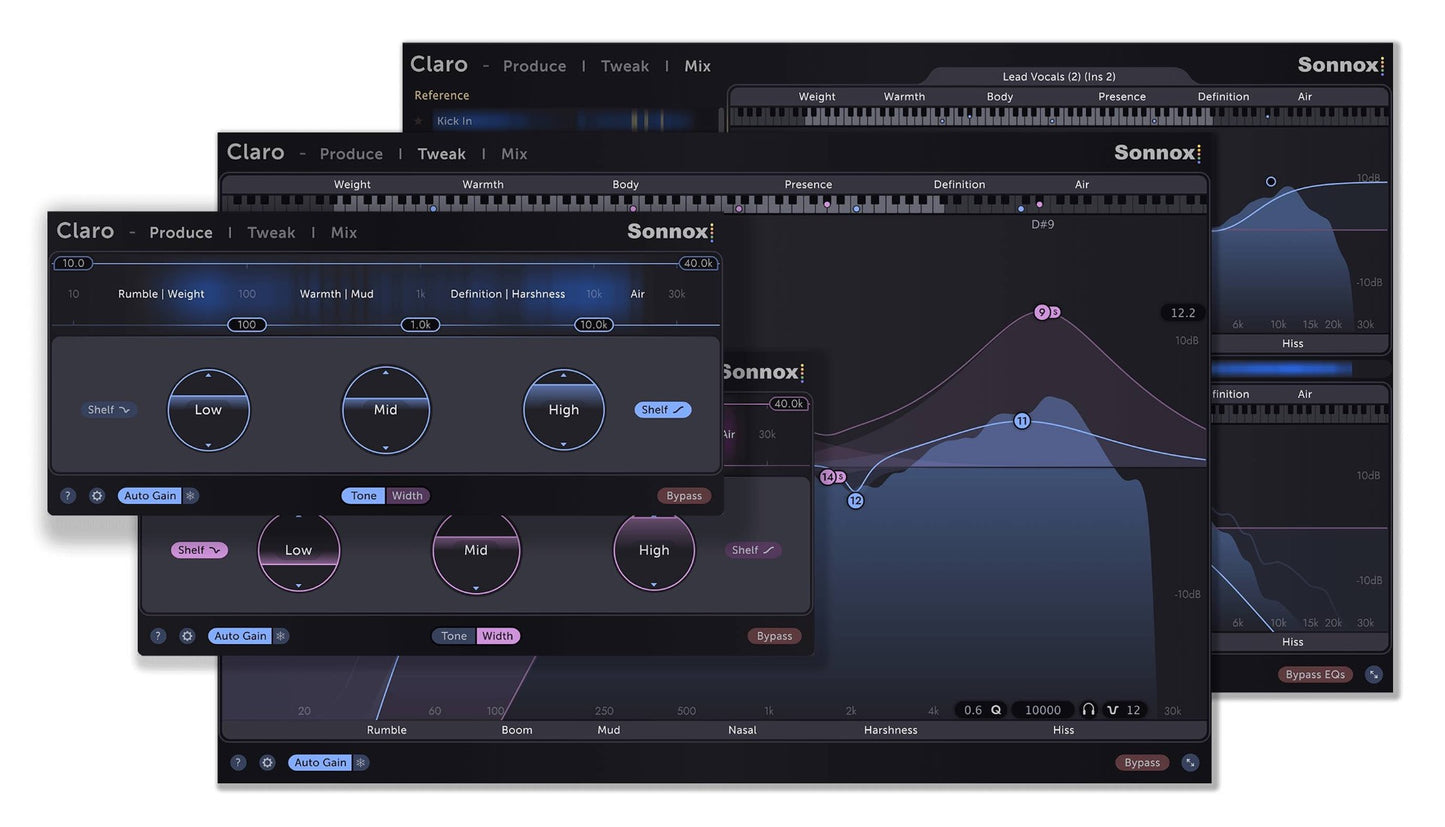Expand the window using the resize arrows icon
This screenshot has height=827, width=1445.
click(x=1190, y=762)
